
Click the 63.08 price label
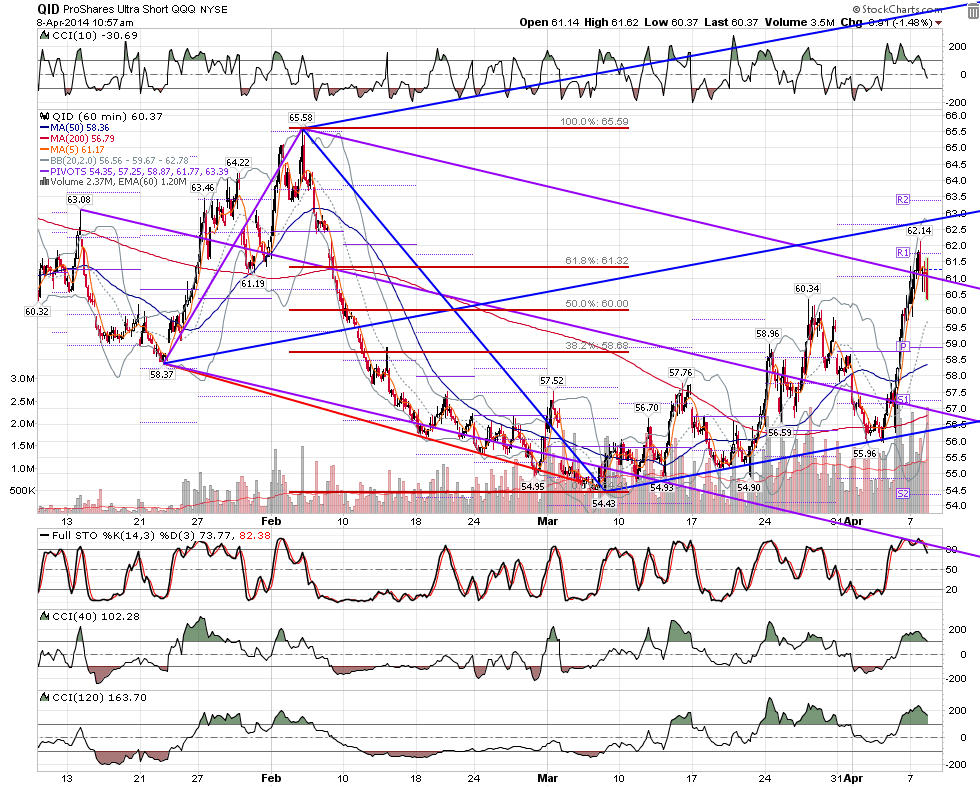(x=79, y=199)
